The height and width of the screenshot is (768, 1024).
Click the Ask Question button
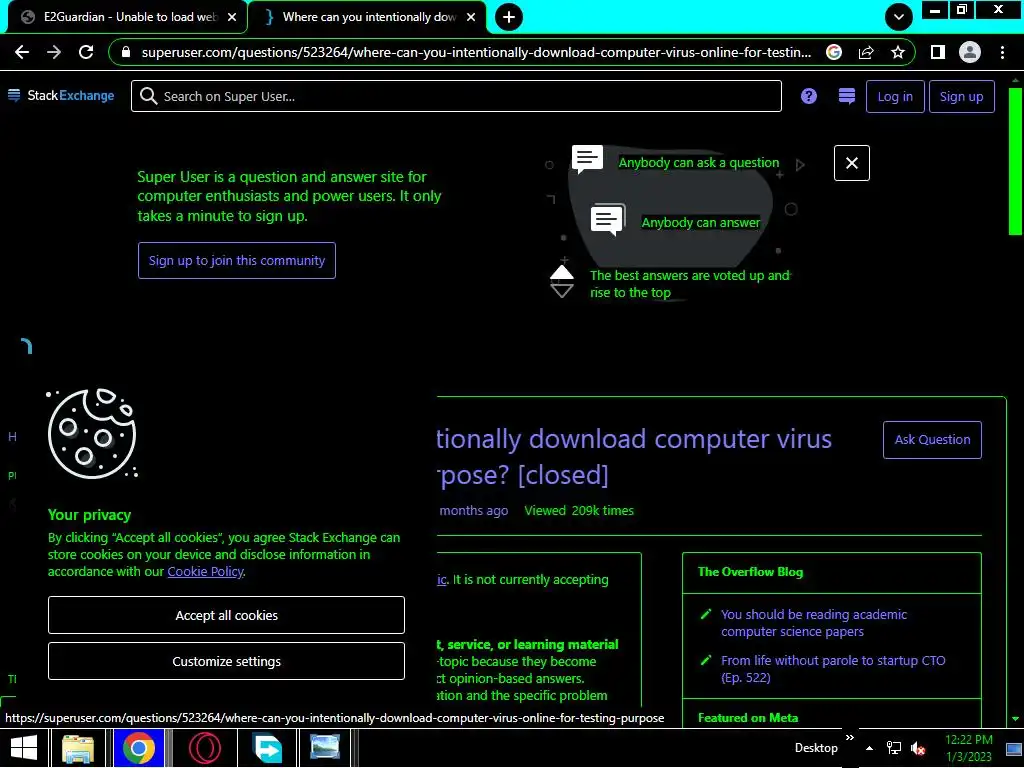(932, 440)
